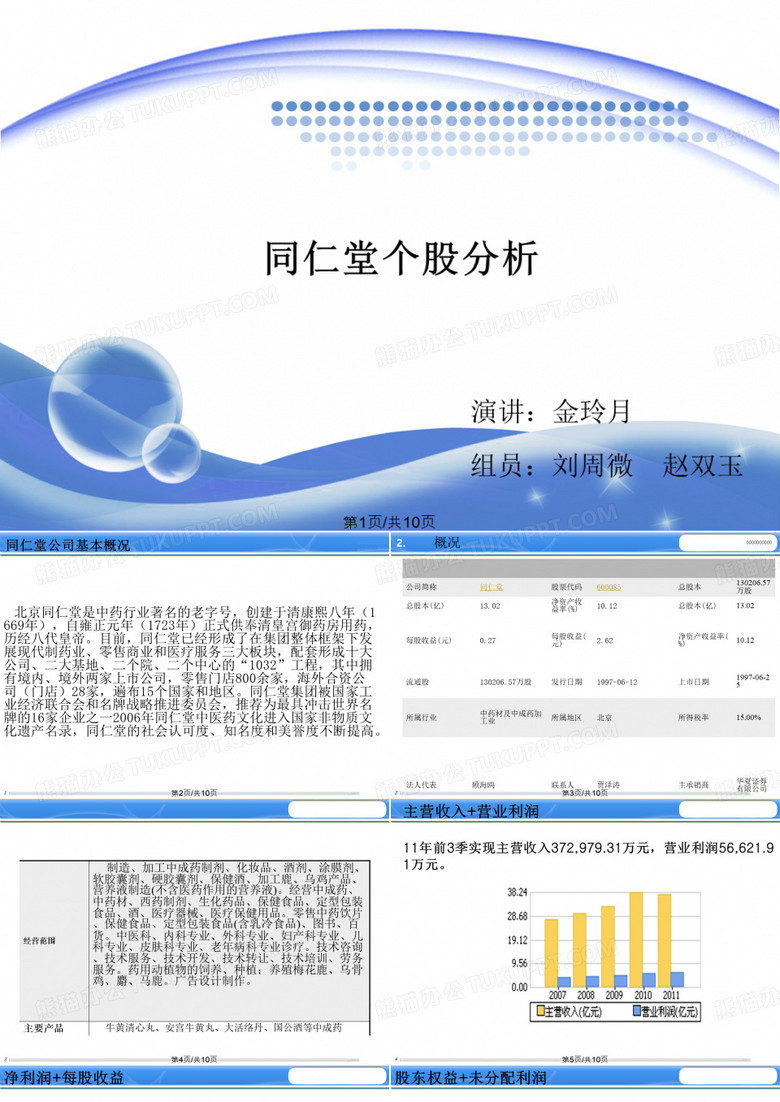Click the 主营收入(亿元) legend entry
The height and width of the screenshot is (1102, 780).
click(570, 1011)
